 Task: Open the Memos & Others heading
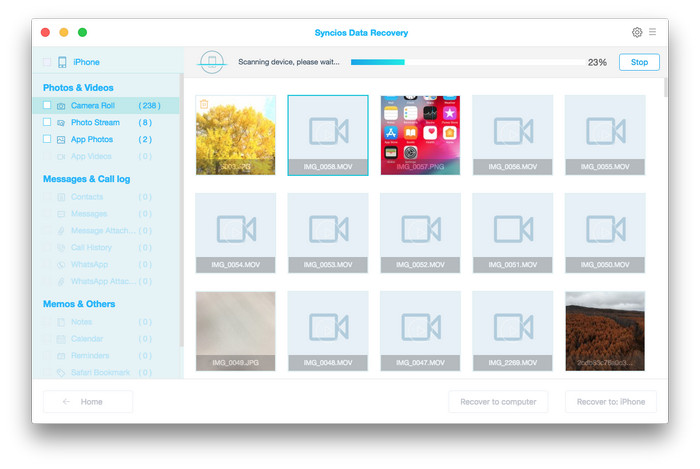pyautogui.click(x=79, y=304)
